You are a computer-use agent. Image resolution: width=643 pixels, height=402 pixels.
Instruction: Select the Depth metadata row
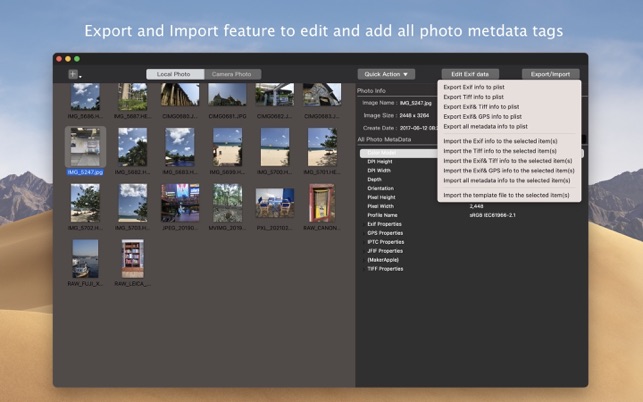[374, 180]
